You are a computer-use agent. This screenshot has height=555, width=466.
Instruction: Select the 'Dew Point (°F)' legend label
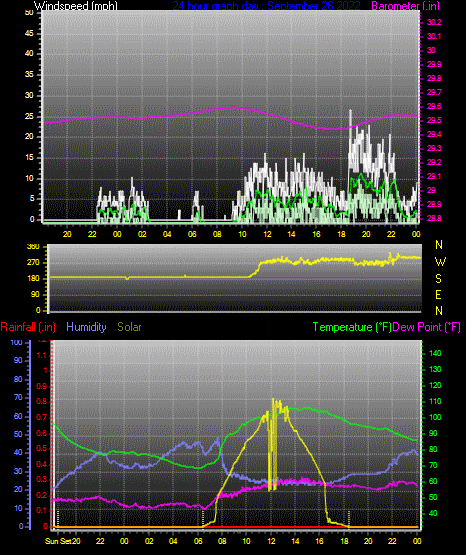point(427,327)
